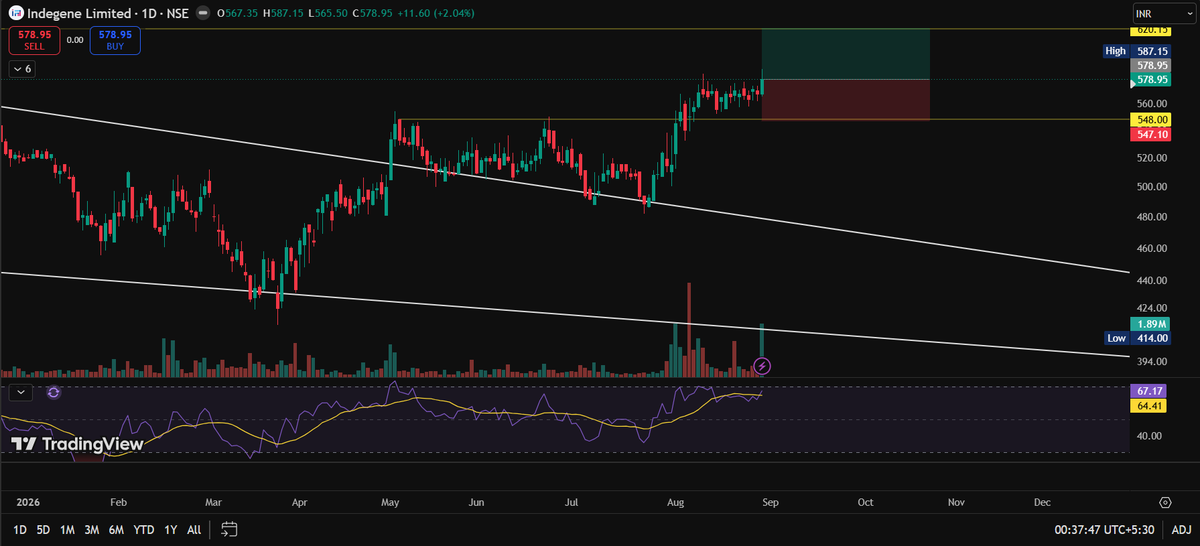Click the 0.00 spread value between Sell and Buy
Screen dimensions: 1200x546
point(74,40)
